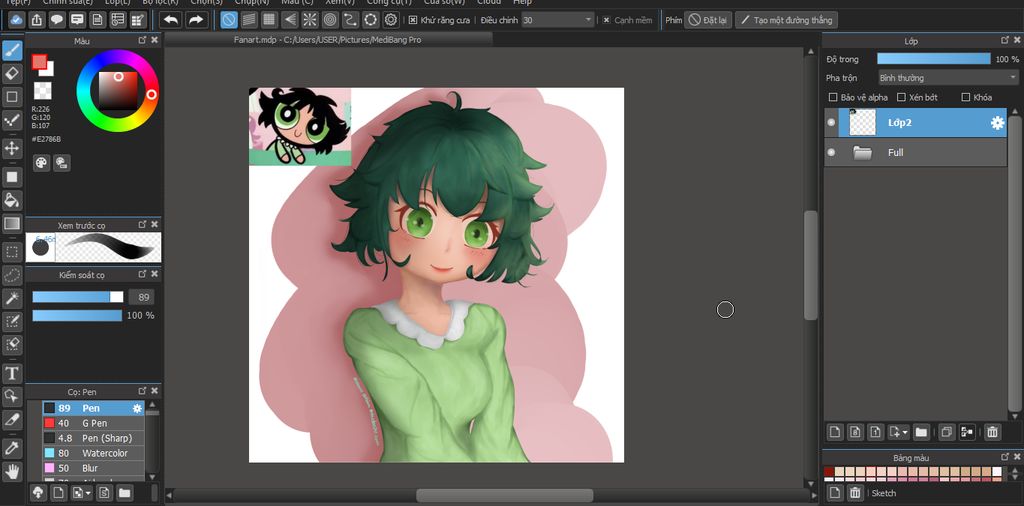
Task: Select the Magic Wand tool
Action: [x=12, y=298]
